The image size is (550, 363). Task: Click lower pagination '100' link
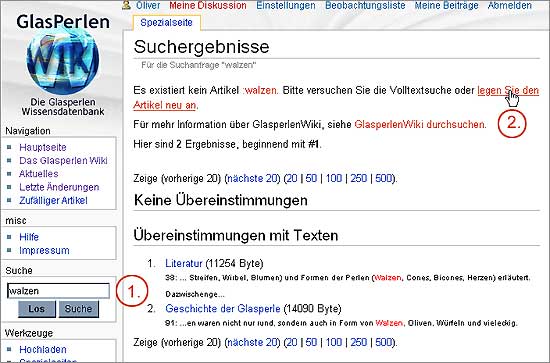334,342
